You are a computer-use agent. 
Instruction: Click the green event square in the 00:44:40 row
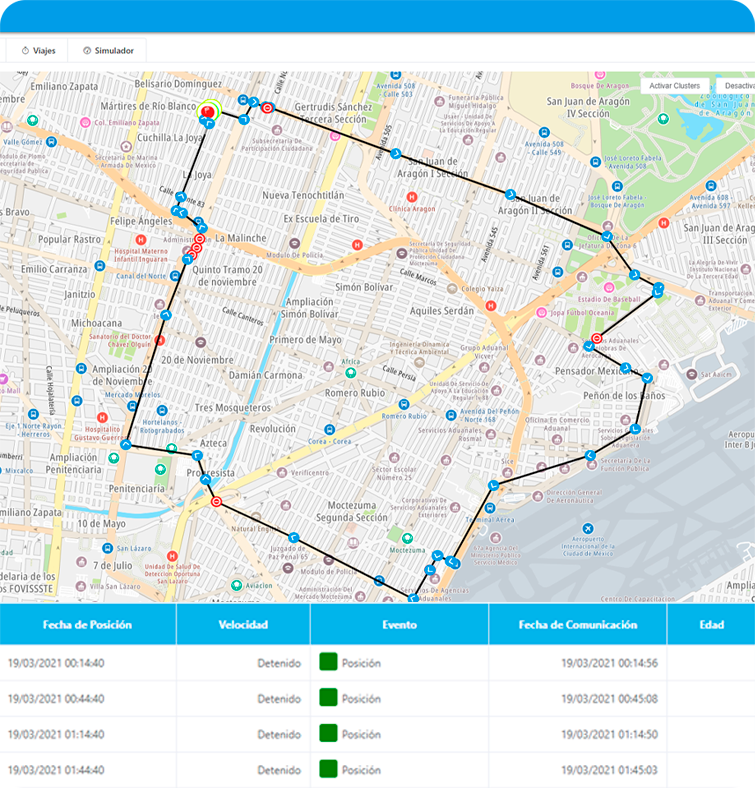328,698
